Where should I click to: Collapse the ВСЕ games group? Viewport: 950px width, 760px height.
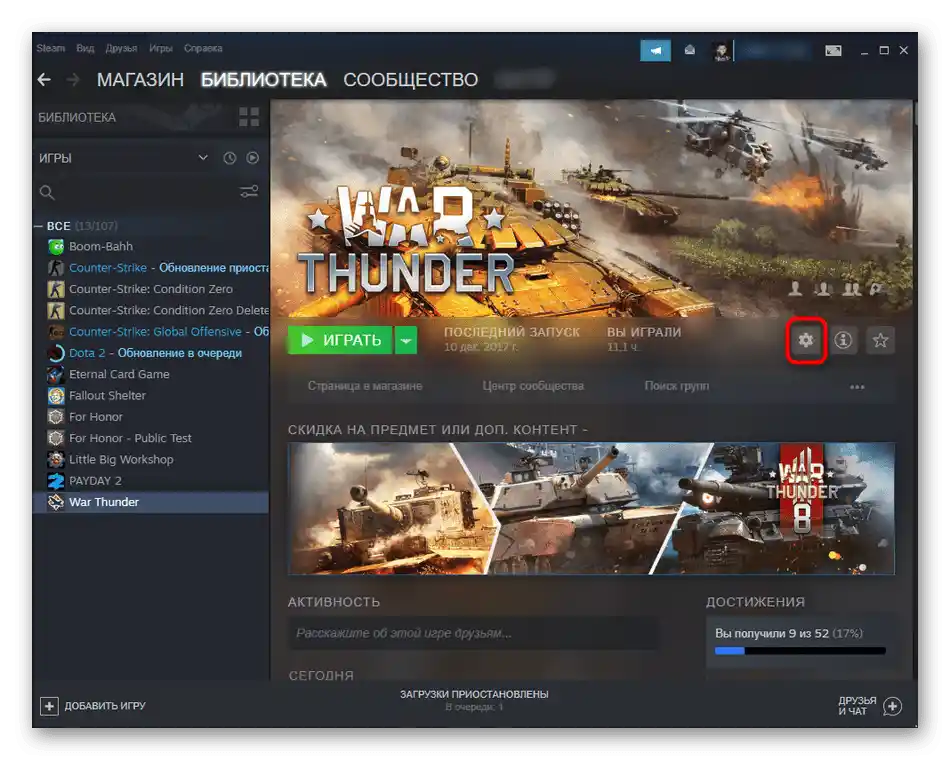(x=38, y=226)
